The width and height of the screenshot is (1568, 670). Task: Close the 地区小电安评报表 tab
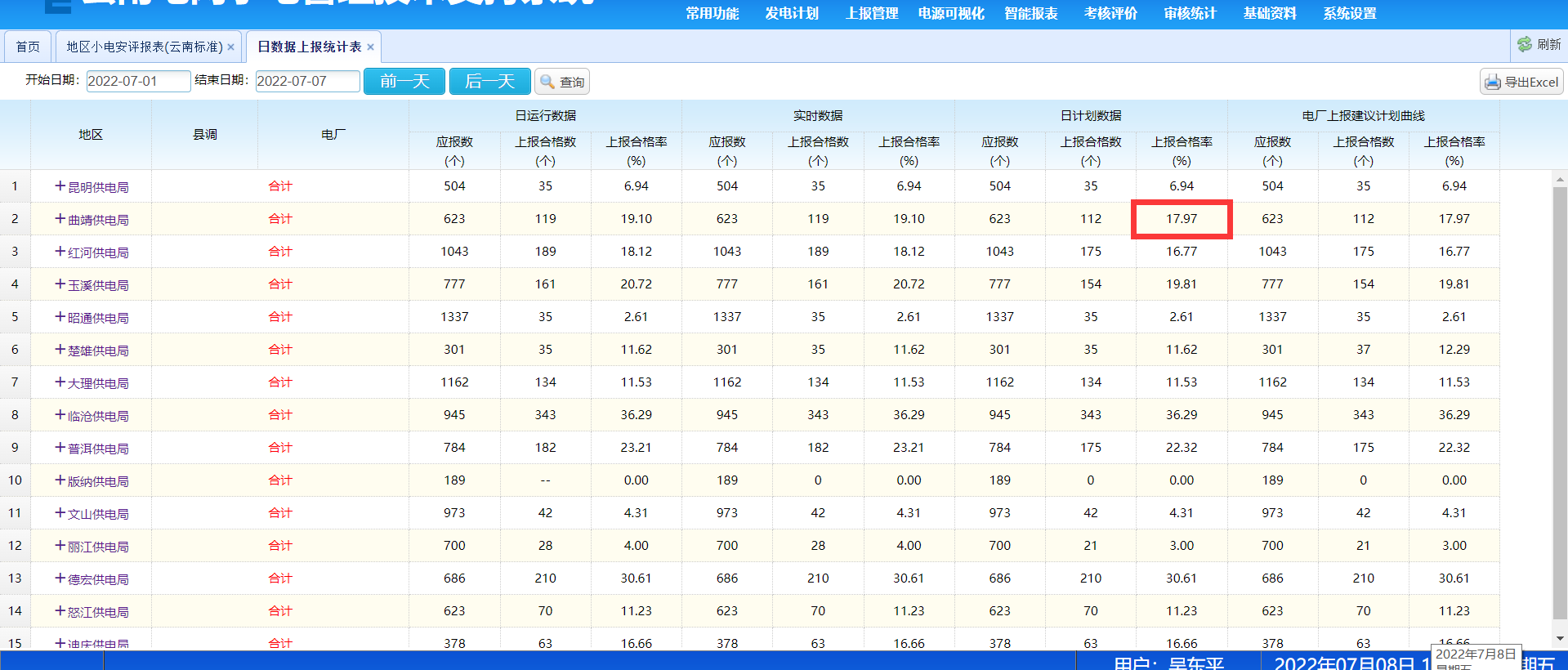[x=230, y=47]
